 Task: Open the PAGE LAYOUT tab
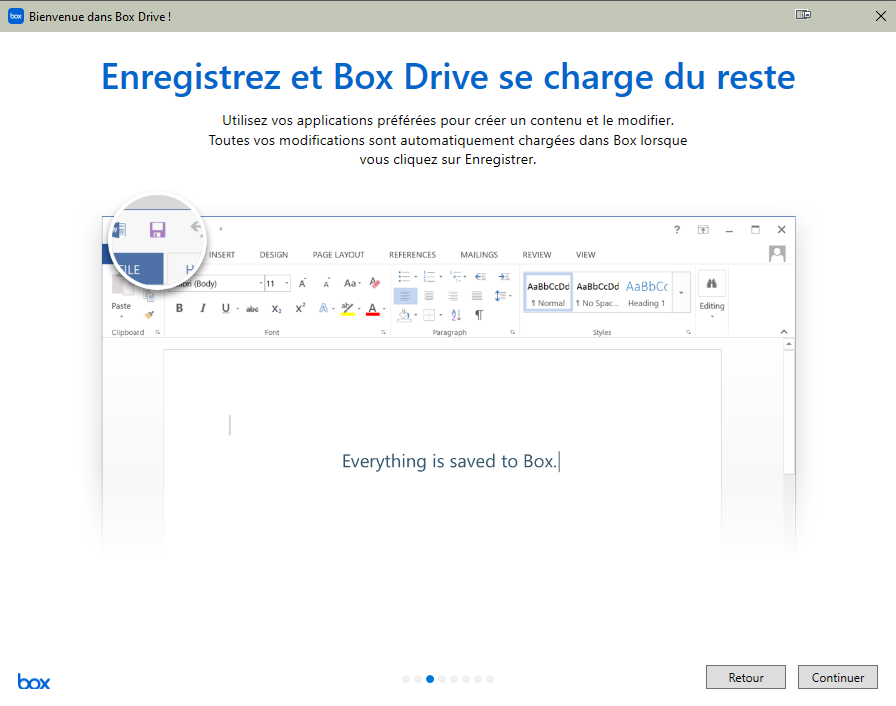coord(338,255)
